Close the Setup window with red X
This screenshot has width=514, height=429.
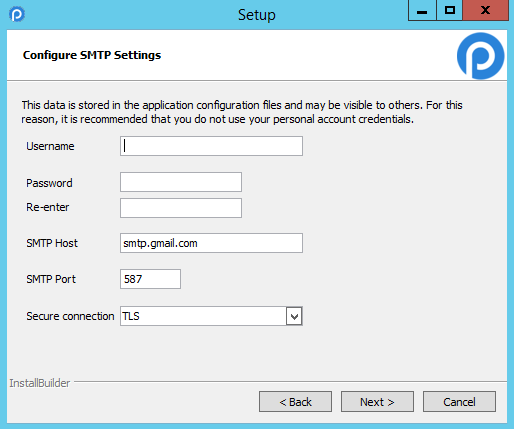tap(485, 11)
